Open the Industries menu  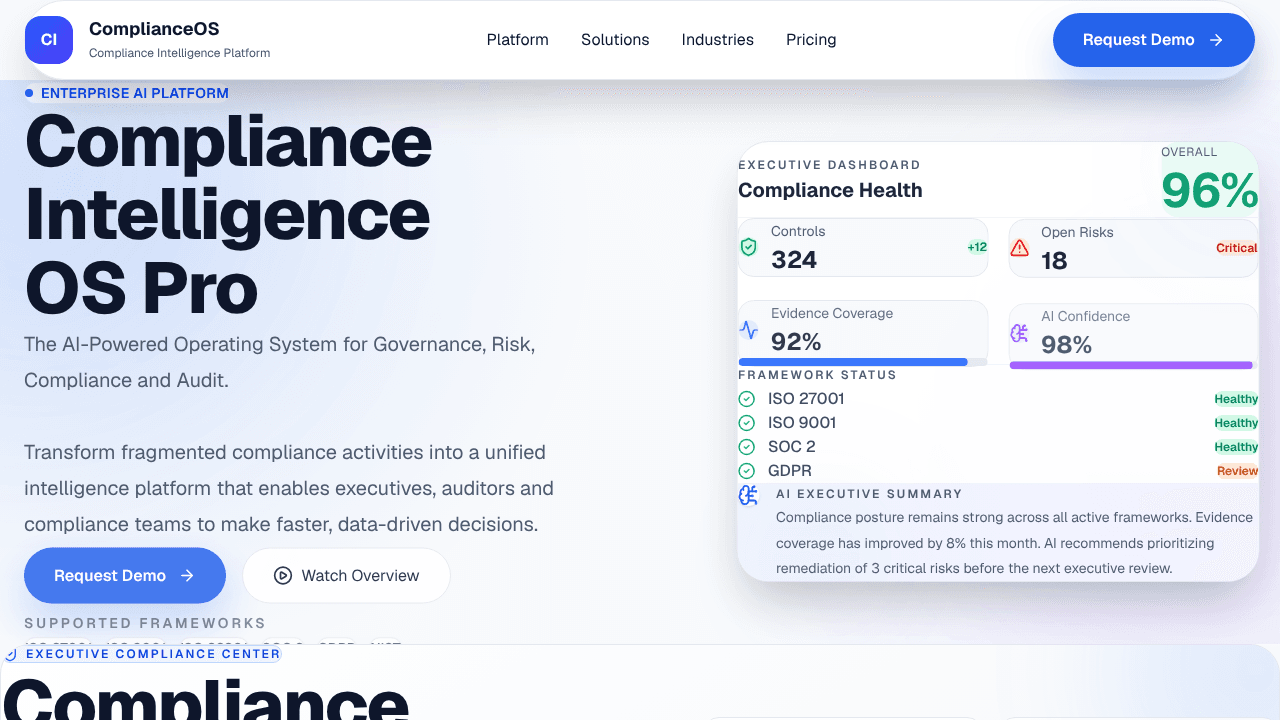click(x=718, y=40)
